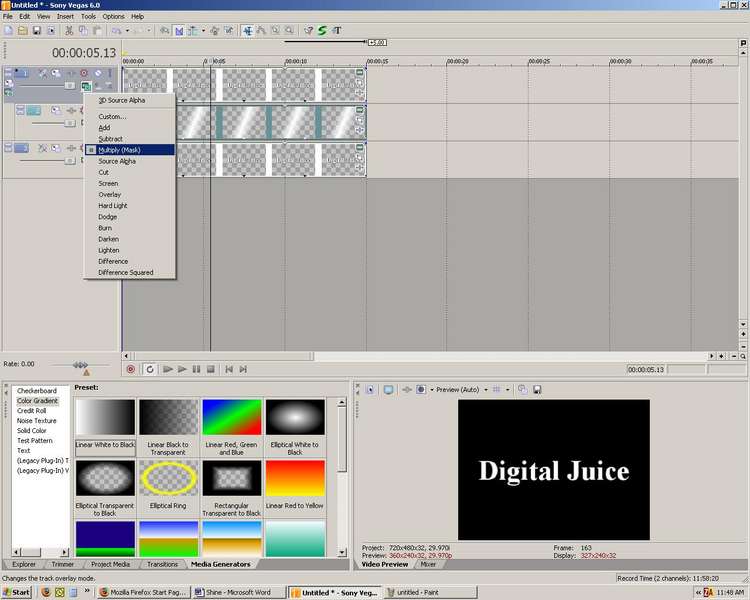Screen dimensions: 750x600
Task: Open track 1 compositing mode button
Action: pos(86,87)
